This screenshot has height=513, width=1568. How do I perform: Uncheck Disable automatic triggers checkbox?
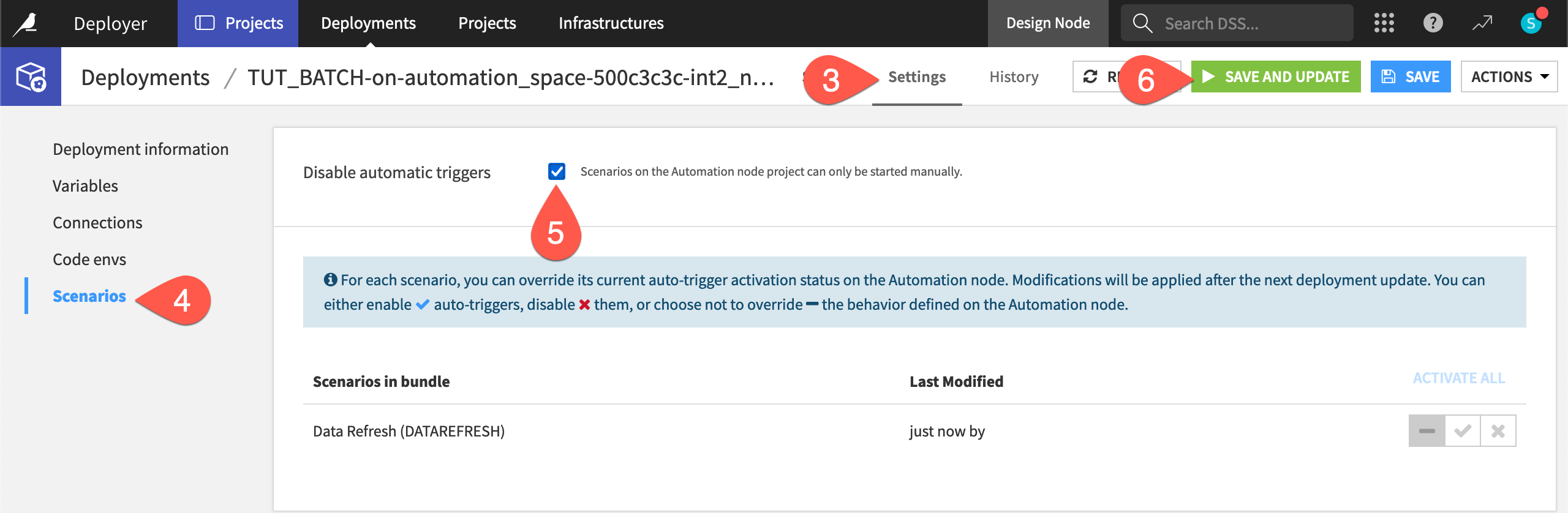[557, 171]
